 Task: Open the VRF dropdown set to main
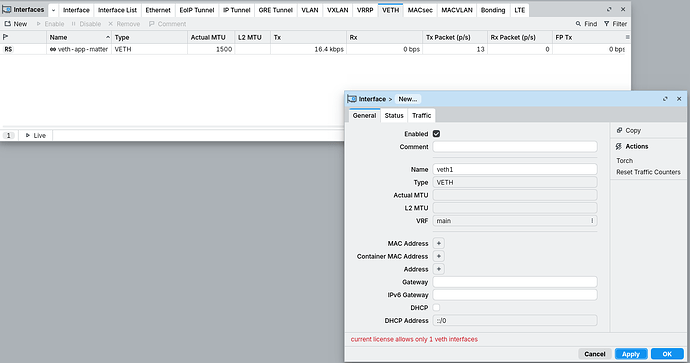(515, 221)
